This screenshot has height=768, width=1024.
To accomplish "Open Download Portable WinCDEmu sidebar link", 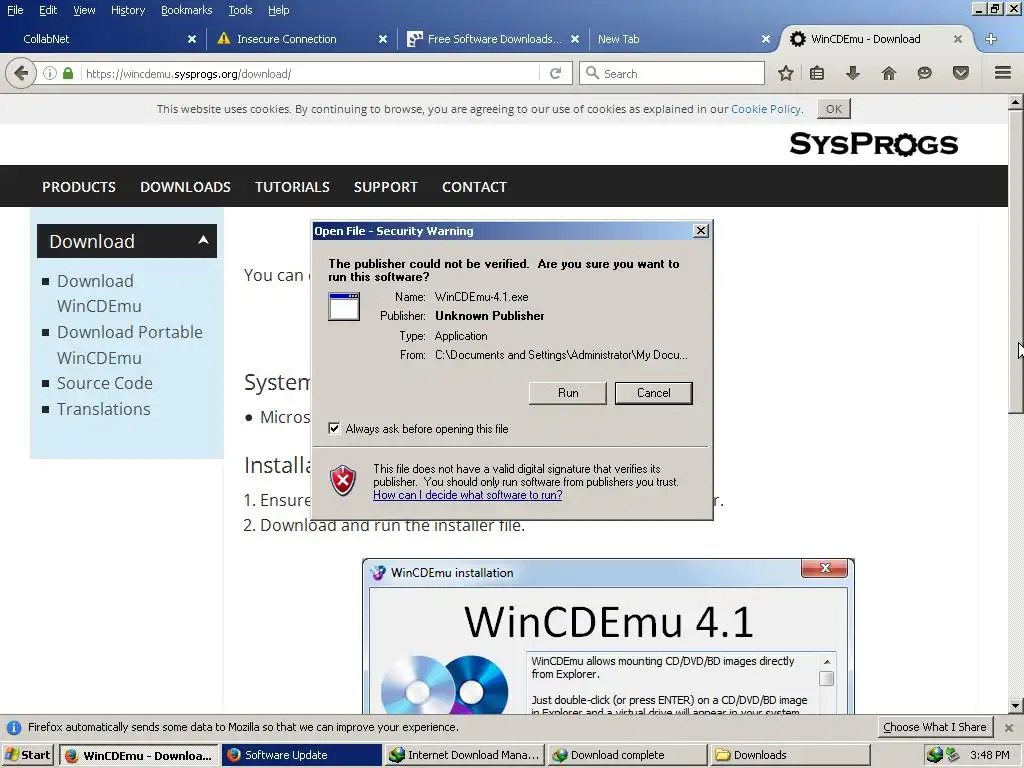I will click(130, 345).
